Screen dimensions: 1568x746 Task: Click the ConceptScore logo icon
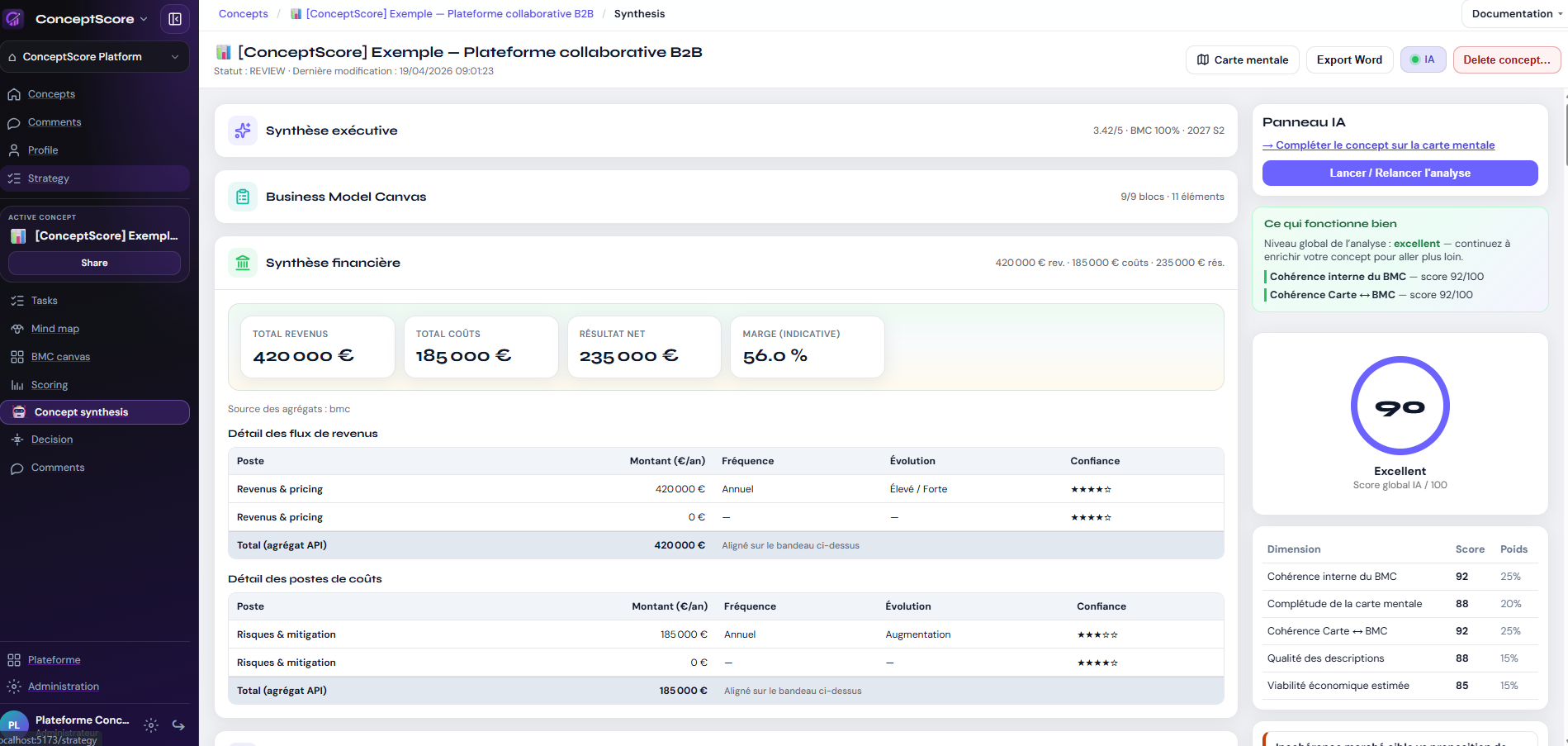[14, 18]
